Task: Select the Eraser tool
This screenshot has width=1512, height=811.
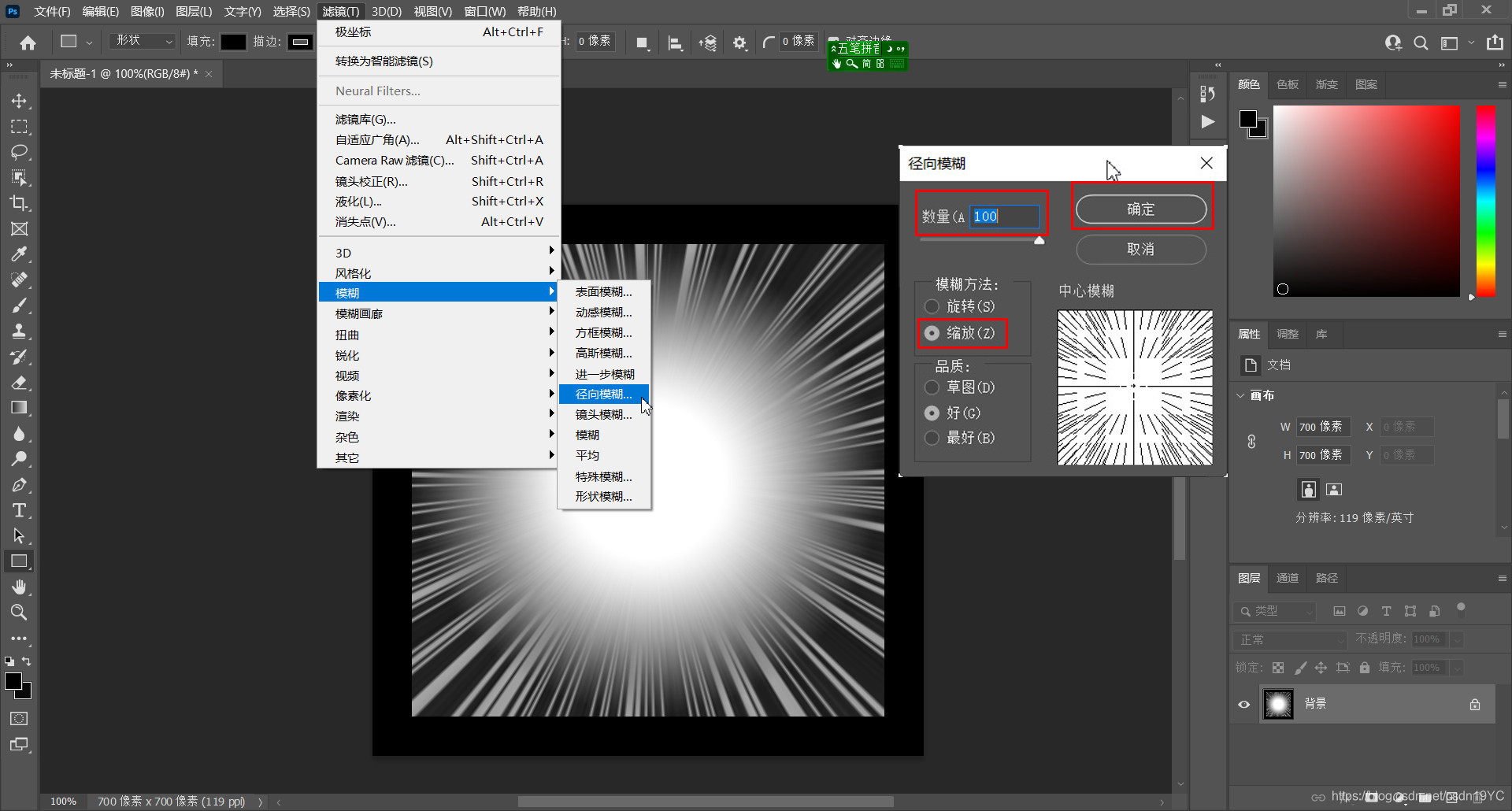Action: (x=19, y=383)
